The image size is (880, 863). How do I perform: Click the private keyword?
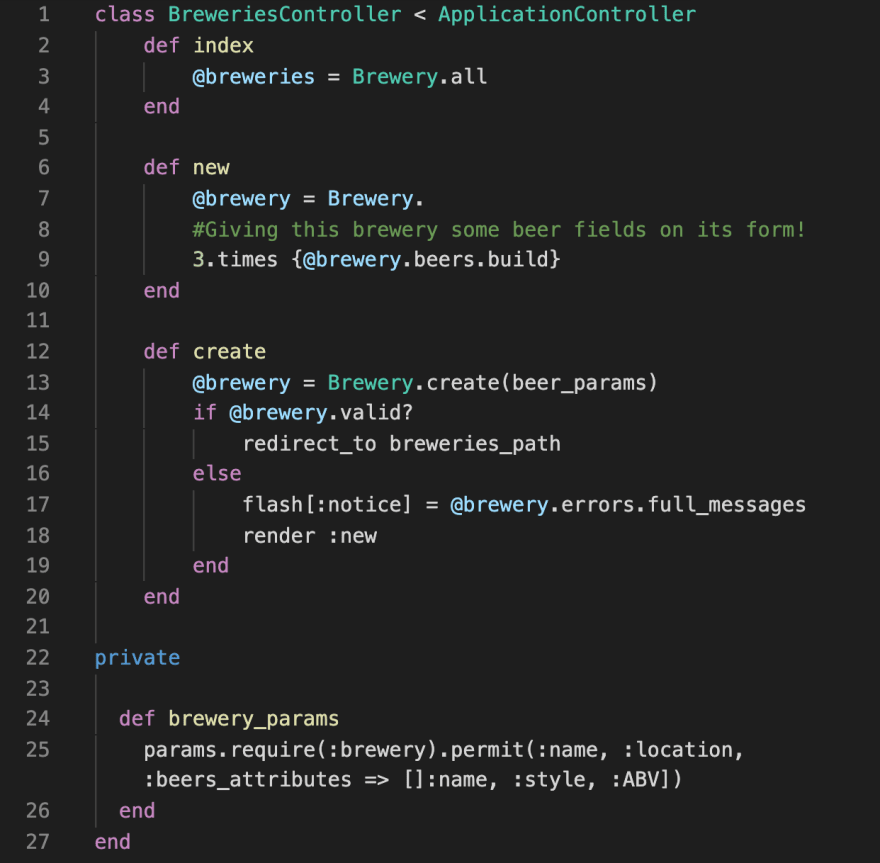pos(138,657)
